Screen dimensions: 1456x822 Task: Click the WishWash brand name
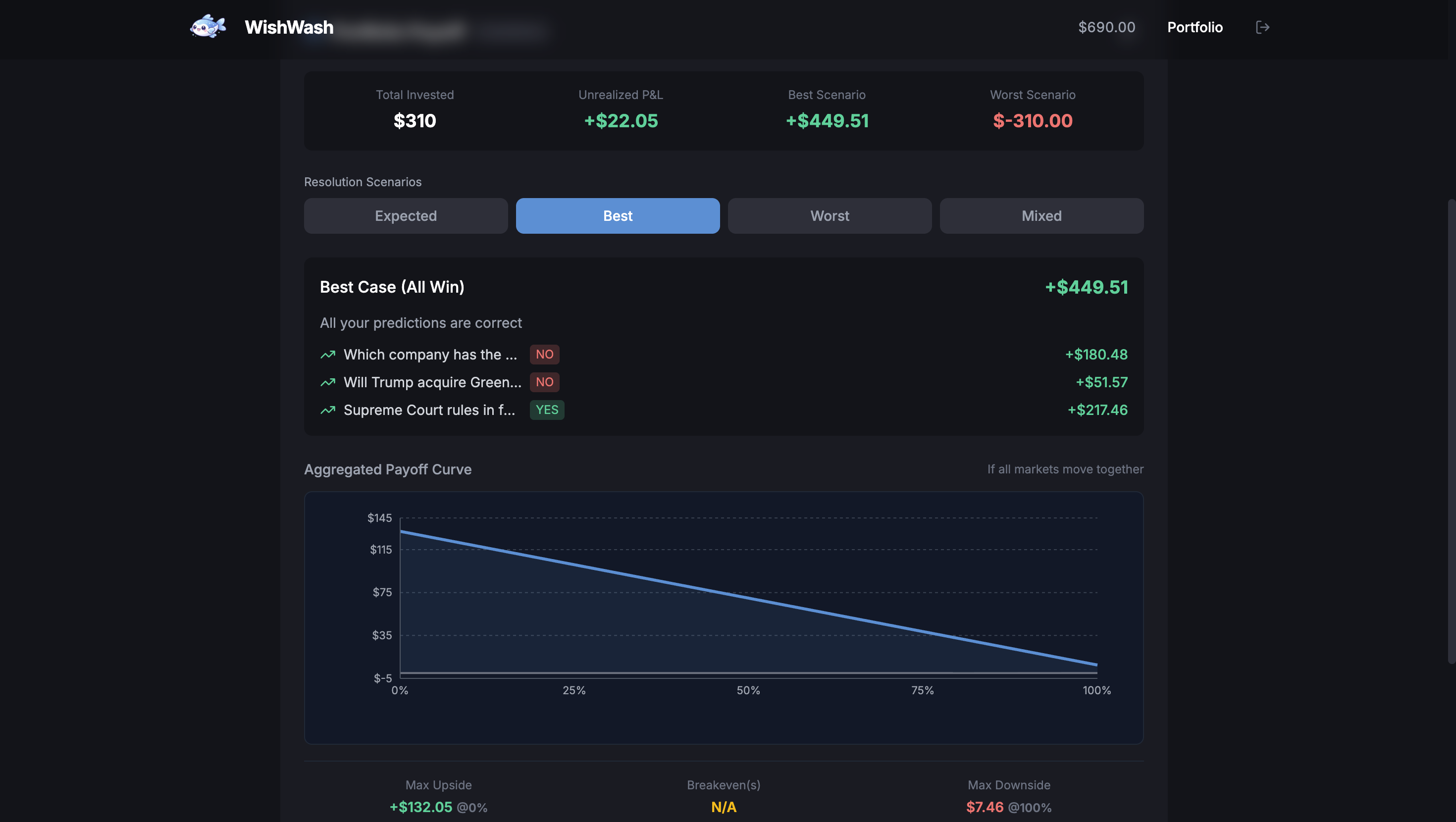[289, 27]
